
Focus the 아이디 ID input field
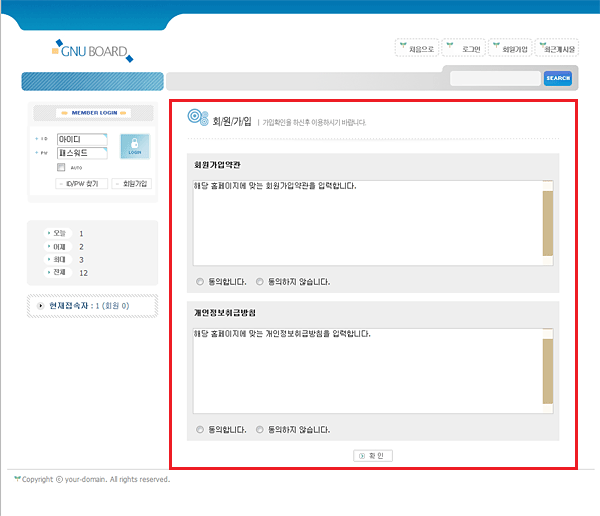point(81,139)
